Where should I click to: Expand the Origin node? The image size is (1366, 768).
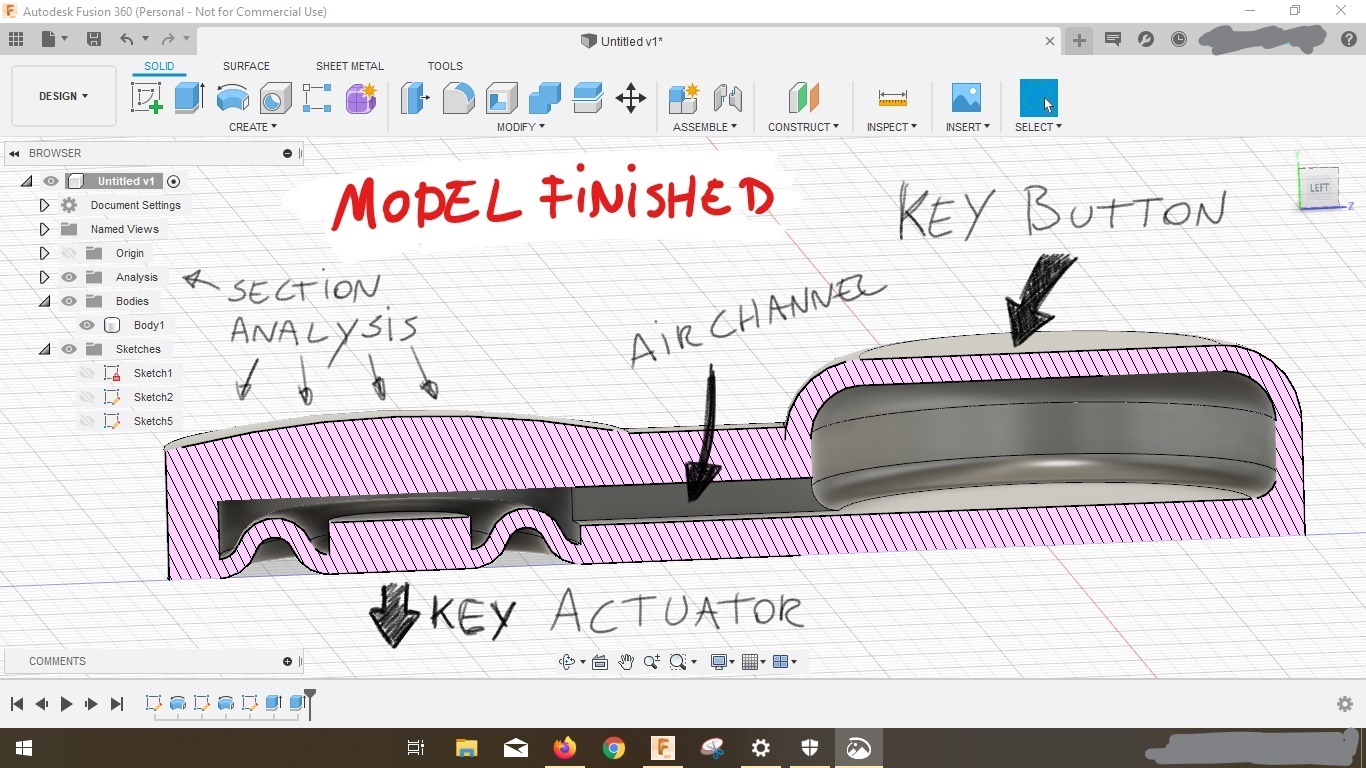tap(44, 253)
